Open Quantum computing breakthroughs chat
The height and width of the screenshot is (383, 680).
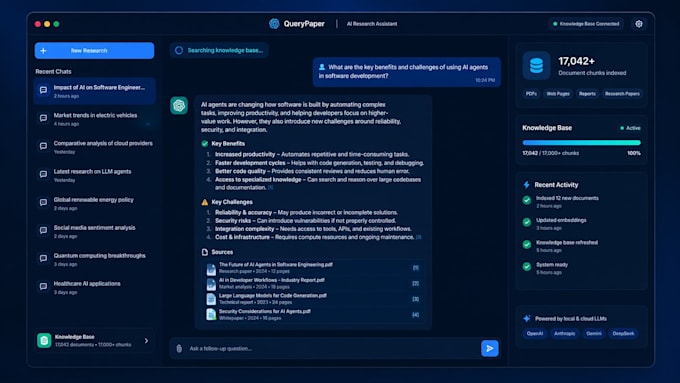click(95, 259)
